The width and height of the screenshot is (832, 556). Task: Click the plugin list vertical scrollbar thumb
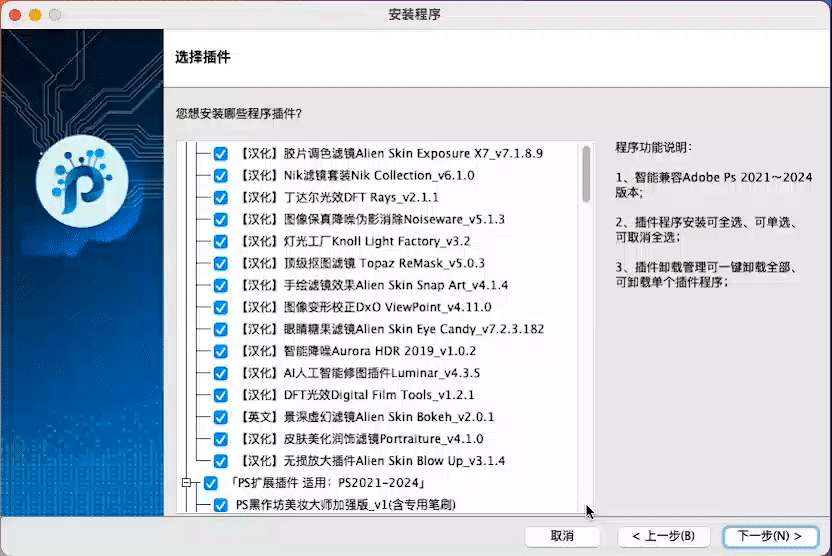(x=586, y=174)
